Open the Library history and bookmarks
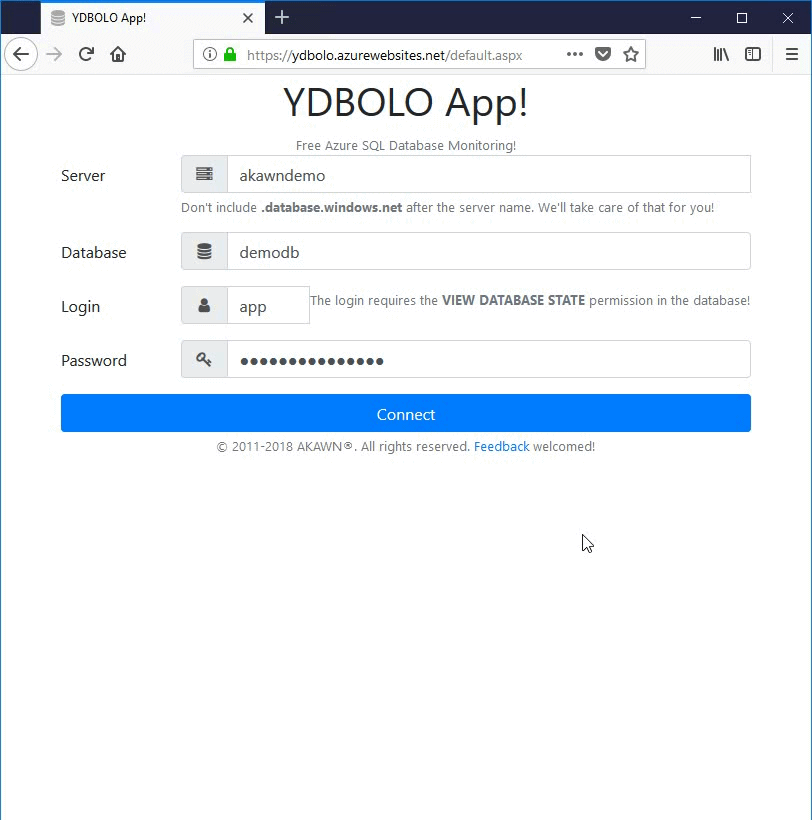The height and width of the screenshot is (820, 812). click(721, 54)
